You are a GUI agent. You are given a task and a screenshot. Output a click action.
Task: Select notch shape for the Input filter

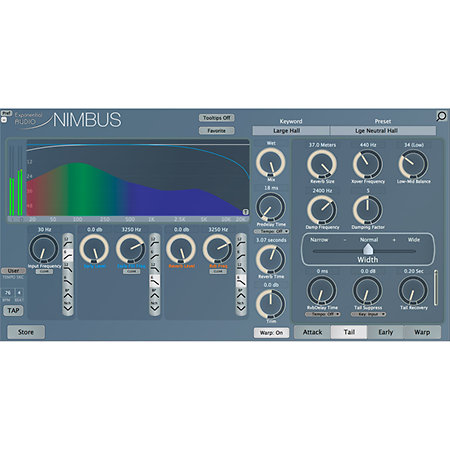pos(68,306)
